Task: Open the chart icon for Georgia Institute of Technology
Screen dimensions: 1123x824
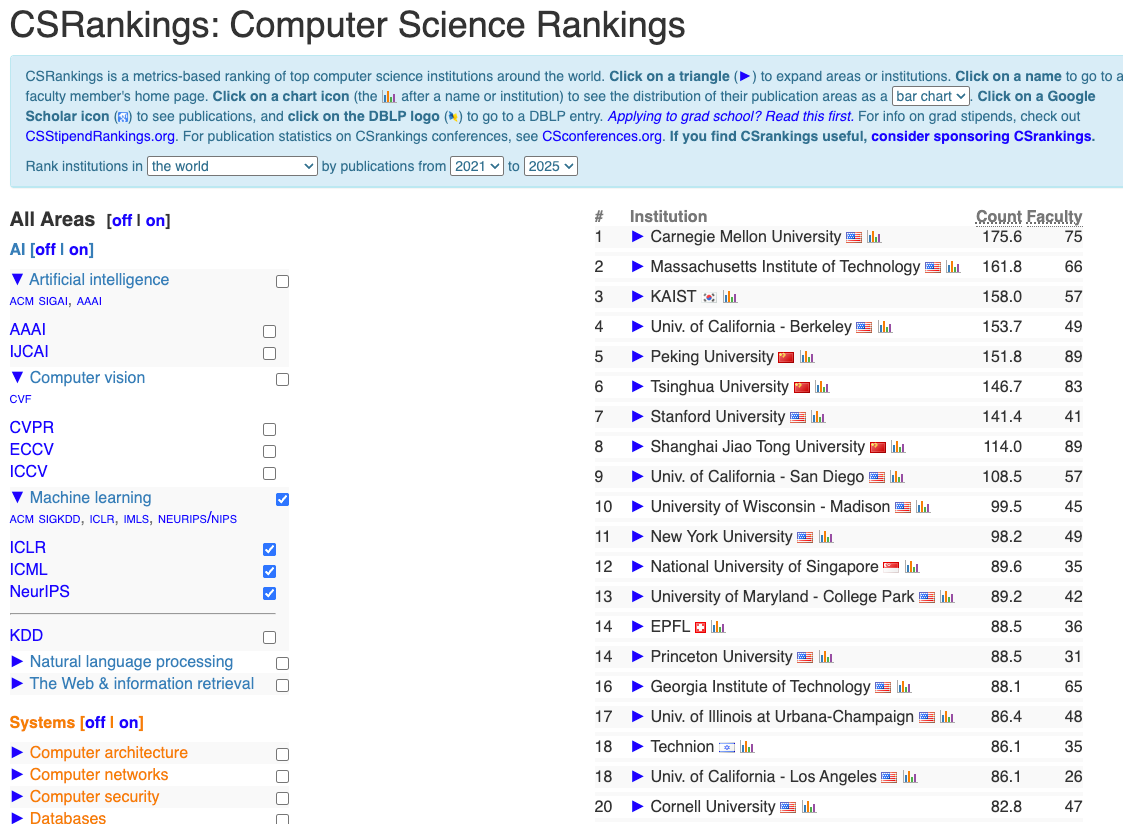Action: click(904, 687)
